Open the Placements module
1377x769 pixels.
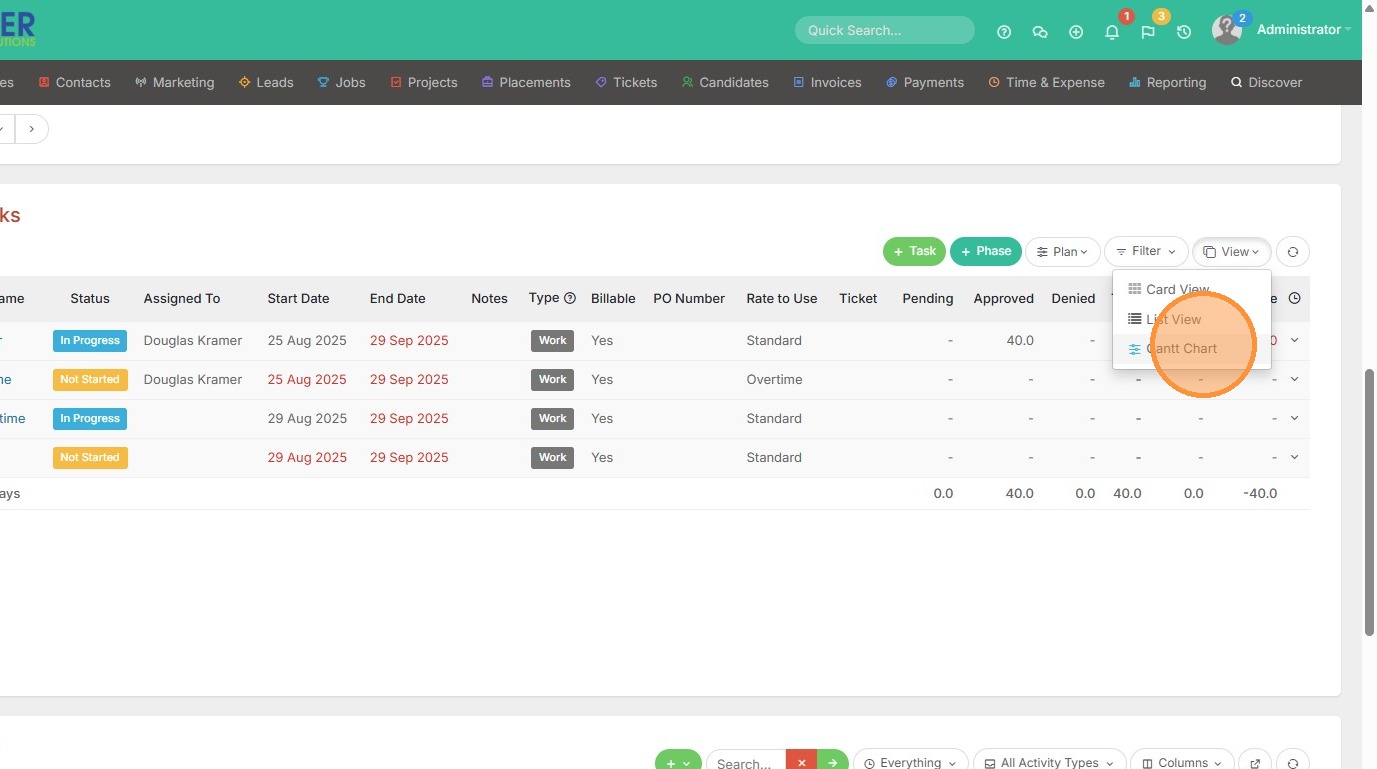click(526, 82)
